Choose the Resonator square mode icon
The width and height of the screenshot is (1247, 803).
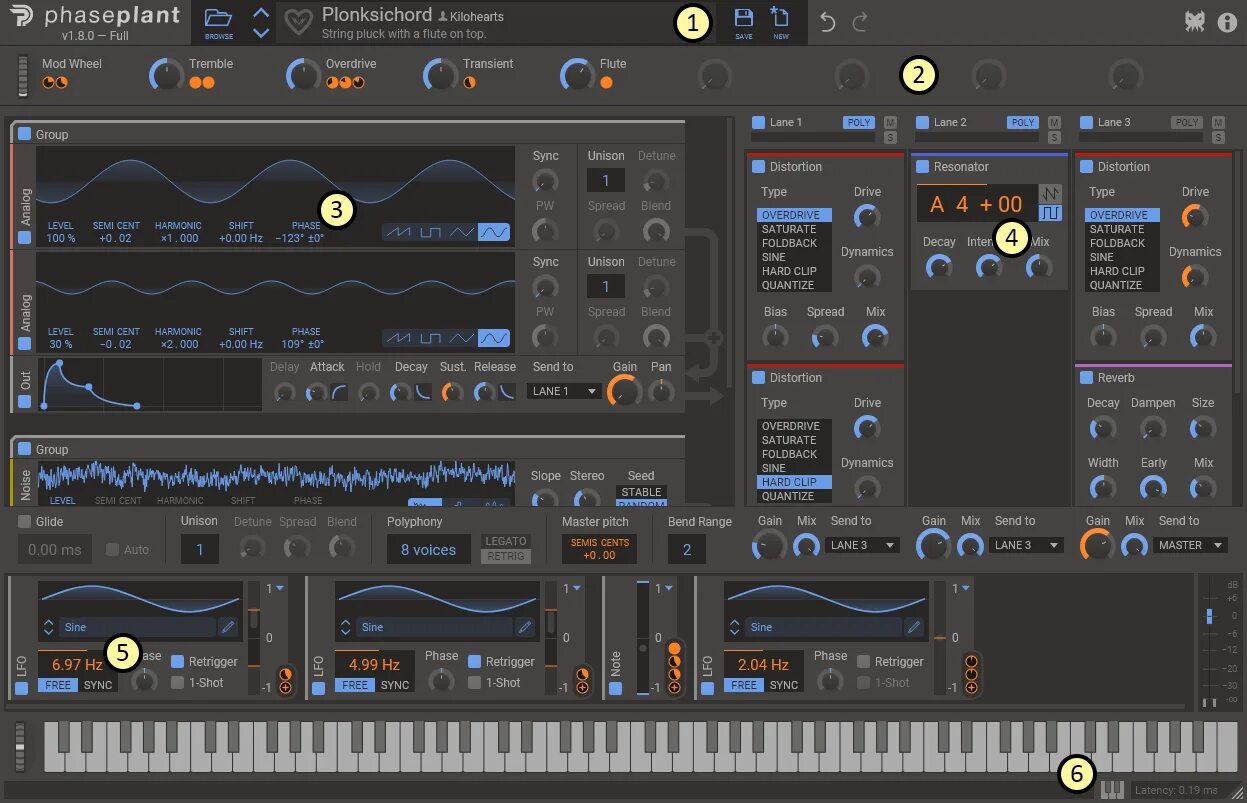(1050, 213)
